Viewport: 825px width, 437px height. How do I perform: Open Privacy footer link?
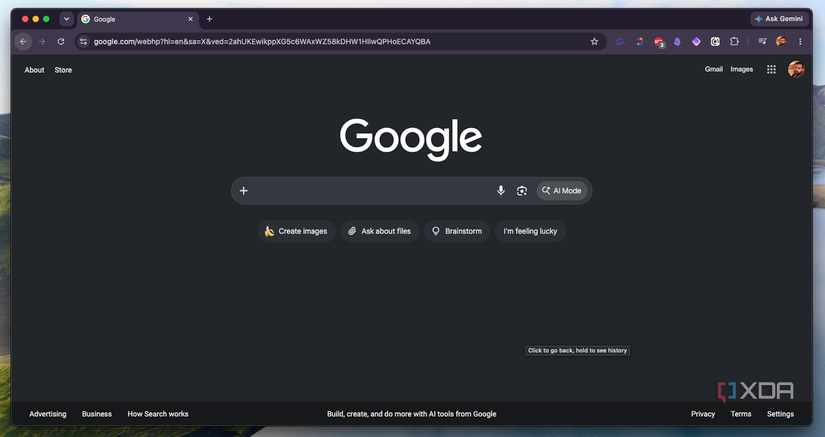click(x=703, y=414)
